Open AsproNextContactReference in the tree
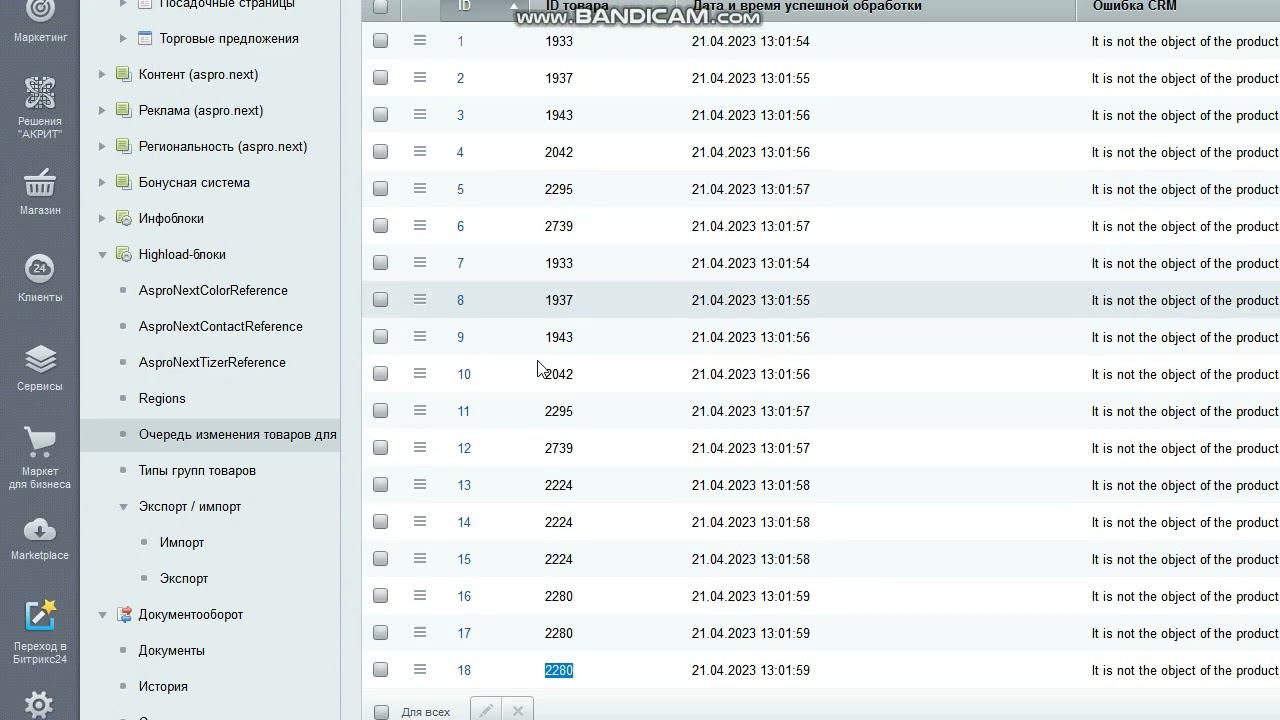 tap(221, 326)
